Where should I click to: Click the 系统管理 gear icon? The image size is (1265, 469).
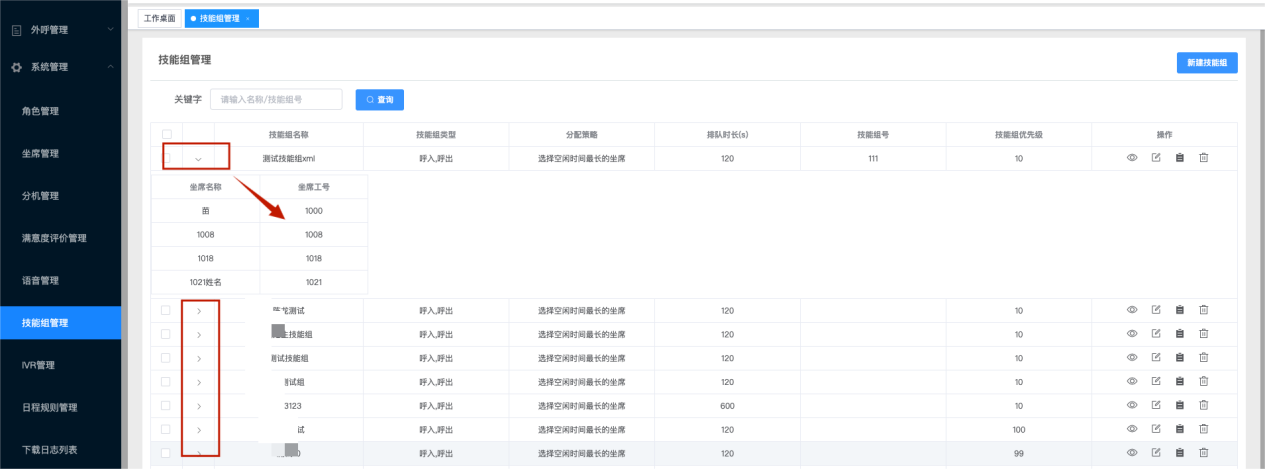pos(16,67)
